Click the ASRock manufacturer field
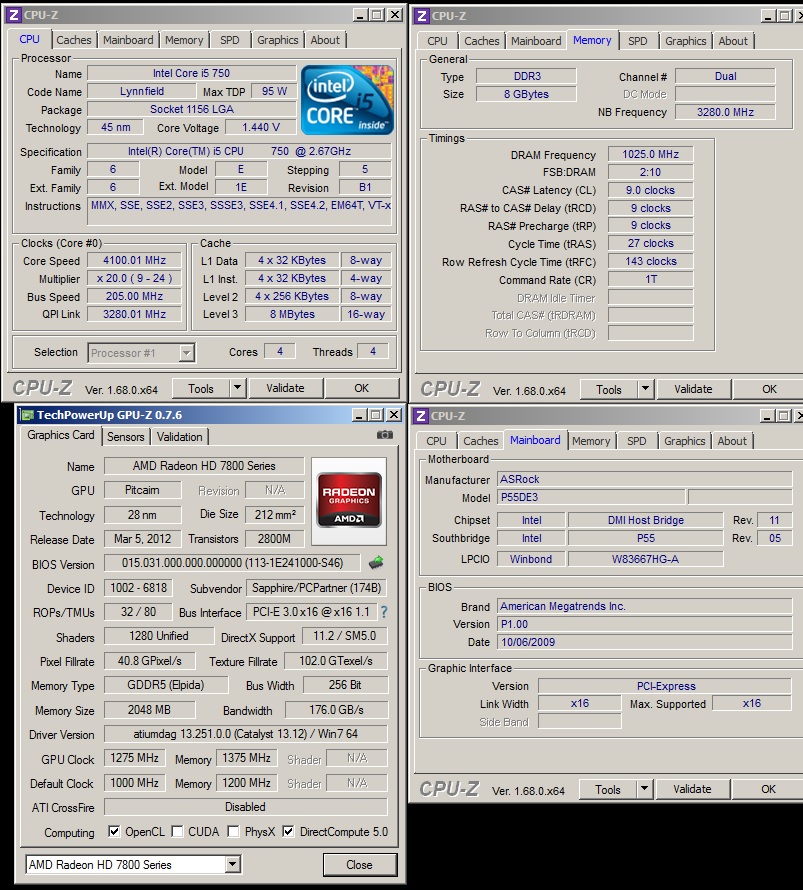 coord(645,479)
